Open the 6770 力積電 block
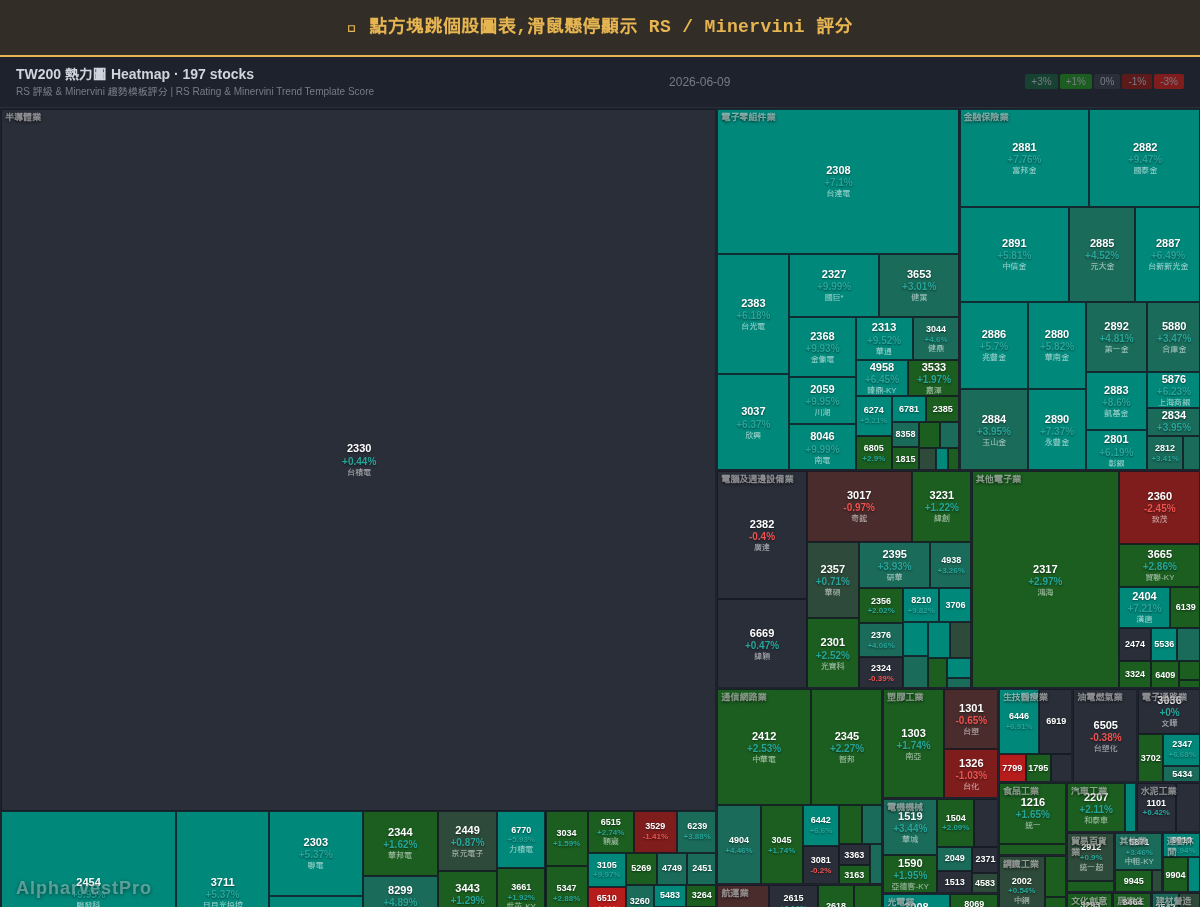 tap(521, 839)
